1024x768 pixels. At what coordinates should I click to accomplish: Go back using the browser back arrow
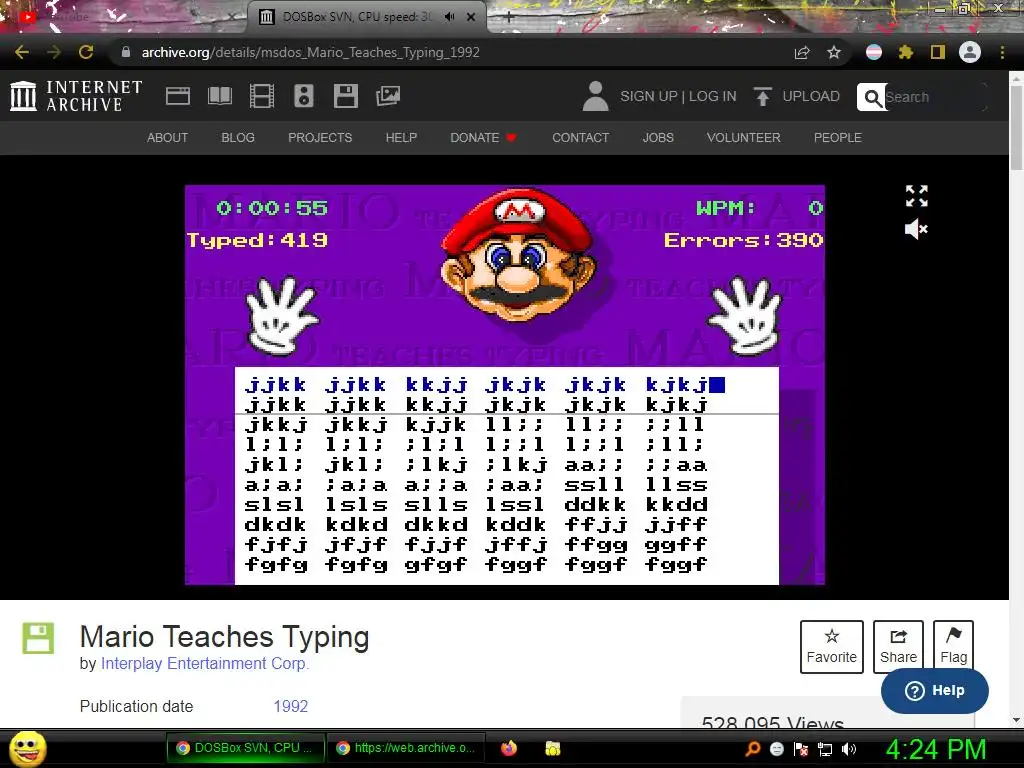coord(22,52)
